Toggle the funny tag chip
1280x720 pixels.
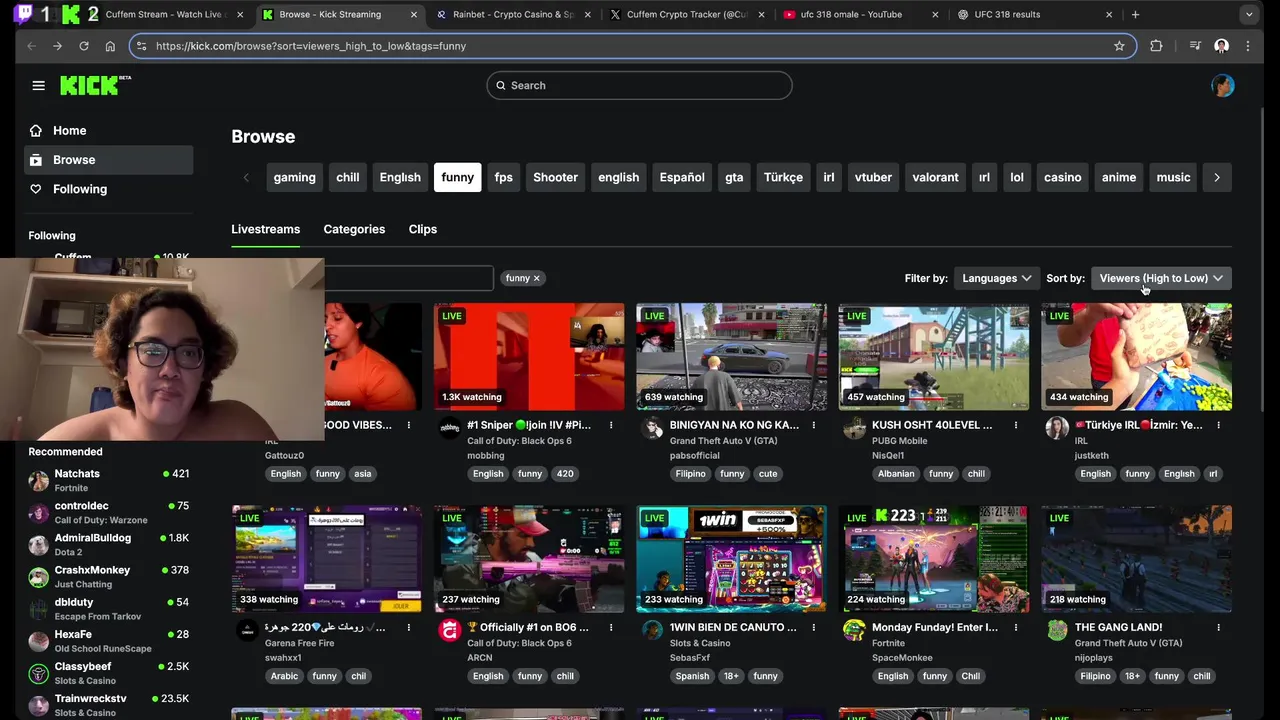click(x=457, y=177)
